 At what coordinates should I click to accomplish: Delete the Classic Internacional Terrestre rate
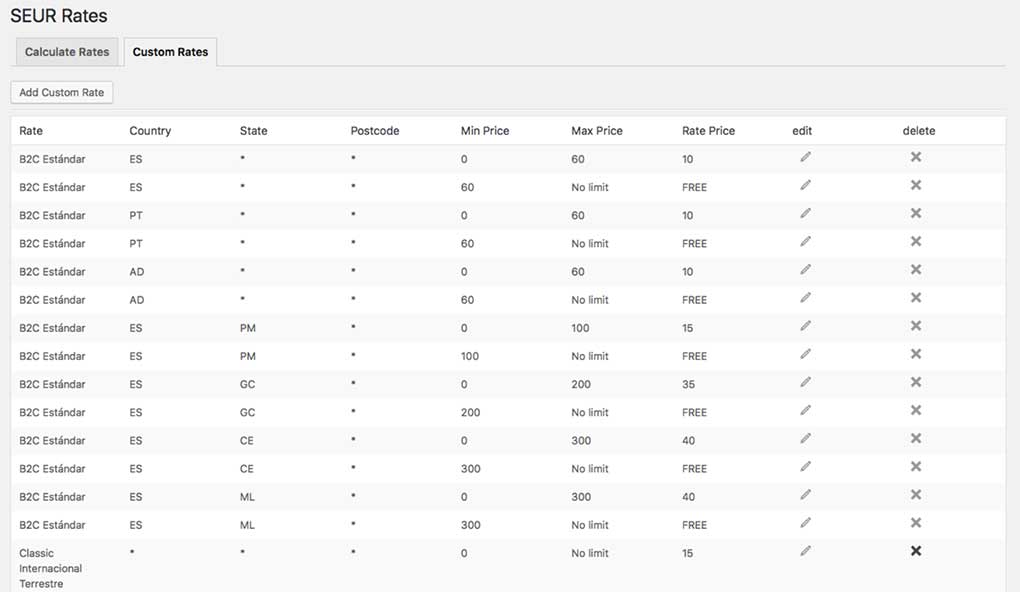pyautogui.click(x=915, y=551)
